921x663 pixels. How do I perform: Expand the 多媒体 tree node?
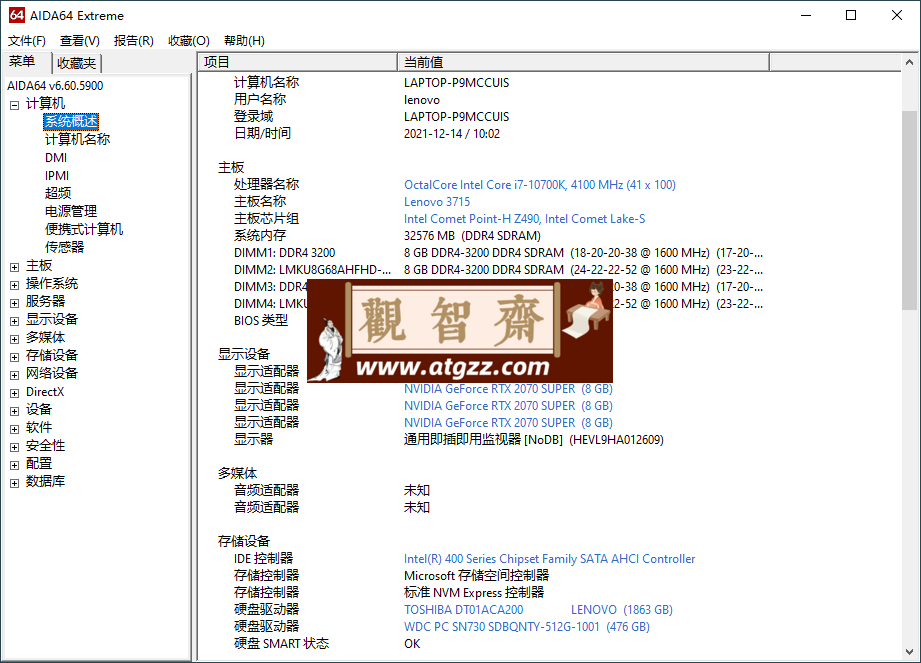15,339
